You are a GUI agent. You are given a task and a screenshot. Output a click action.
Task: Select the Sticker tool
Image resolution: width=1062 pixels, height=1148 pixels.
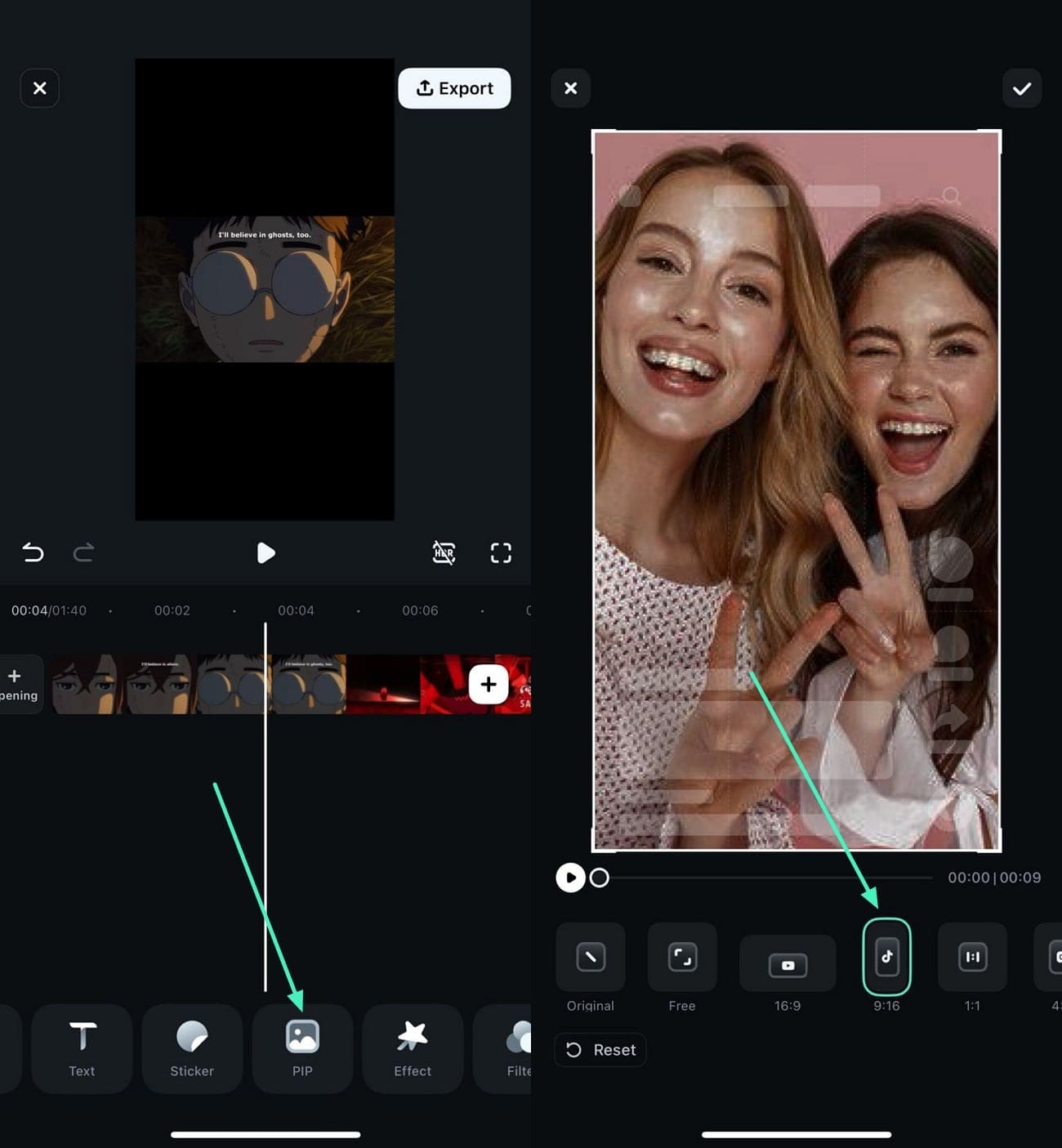191,1049
